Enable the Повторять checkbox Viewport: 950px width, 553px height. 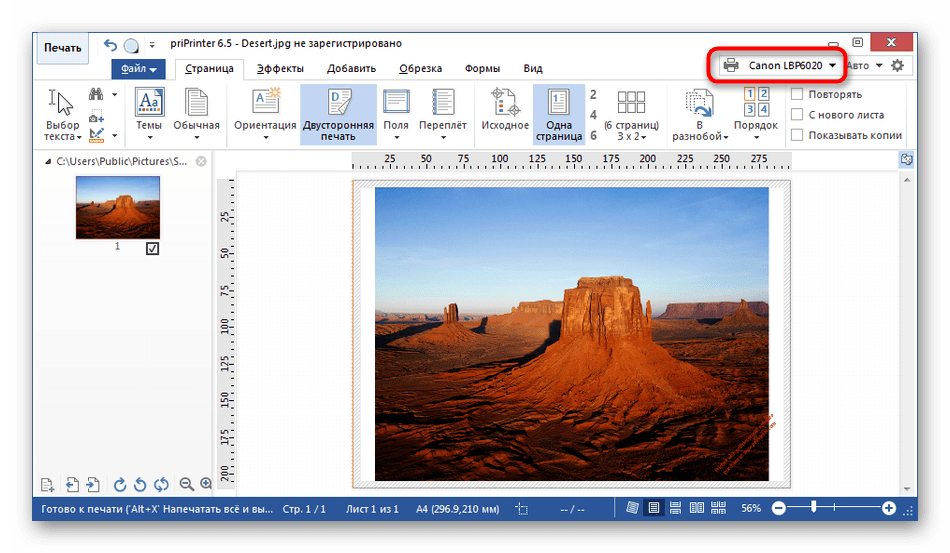click(x=797, y=94)
